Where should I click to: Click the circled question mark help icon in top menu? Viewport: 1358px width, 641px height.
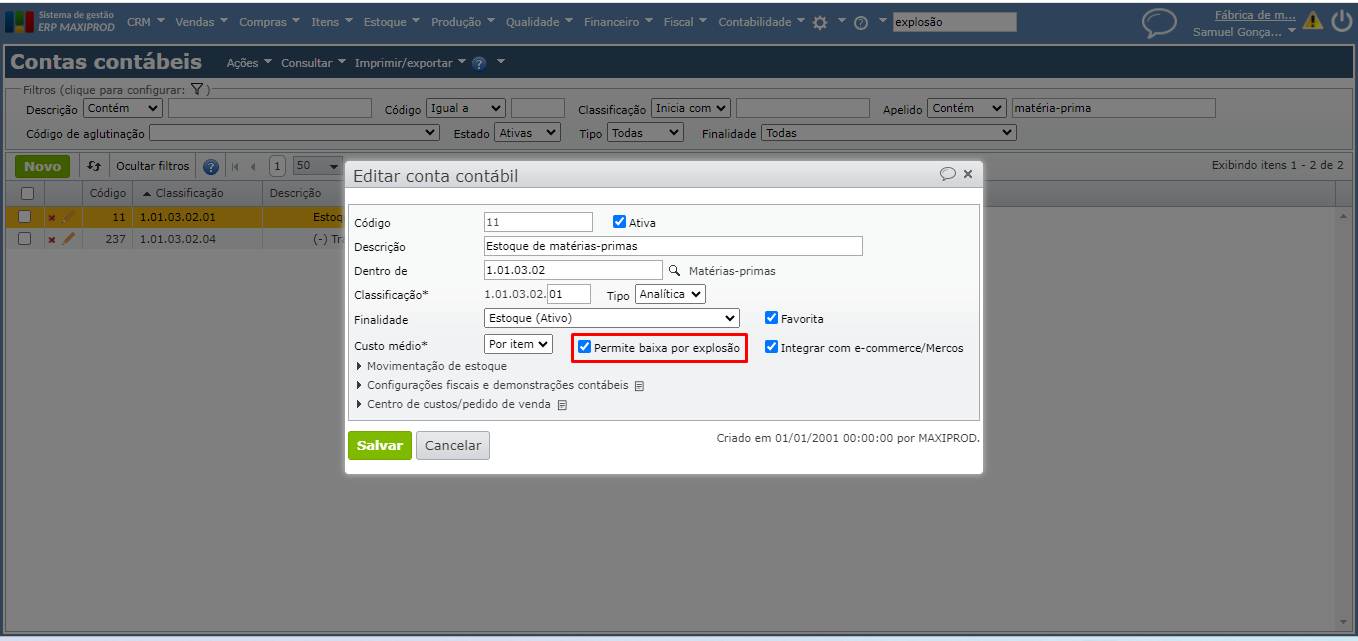pyautogui.click(x=860, y=23)
